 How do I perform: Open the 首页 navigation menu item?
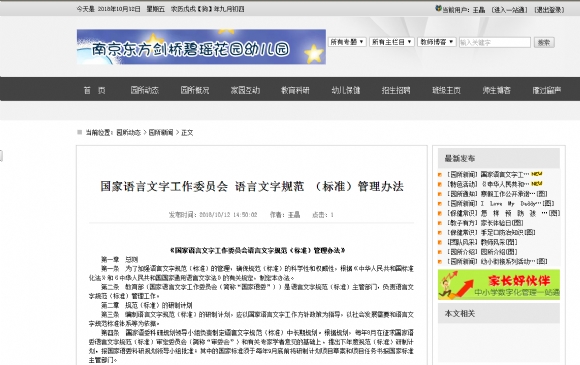[x=95, y=90]
